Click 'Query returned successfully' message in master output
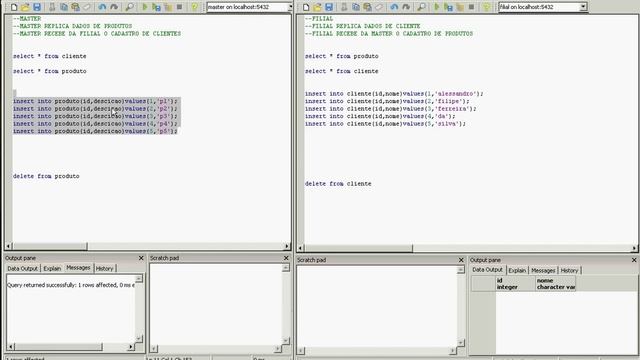 point(71,285)
